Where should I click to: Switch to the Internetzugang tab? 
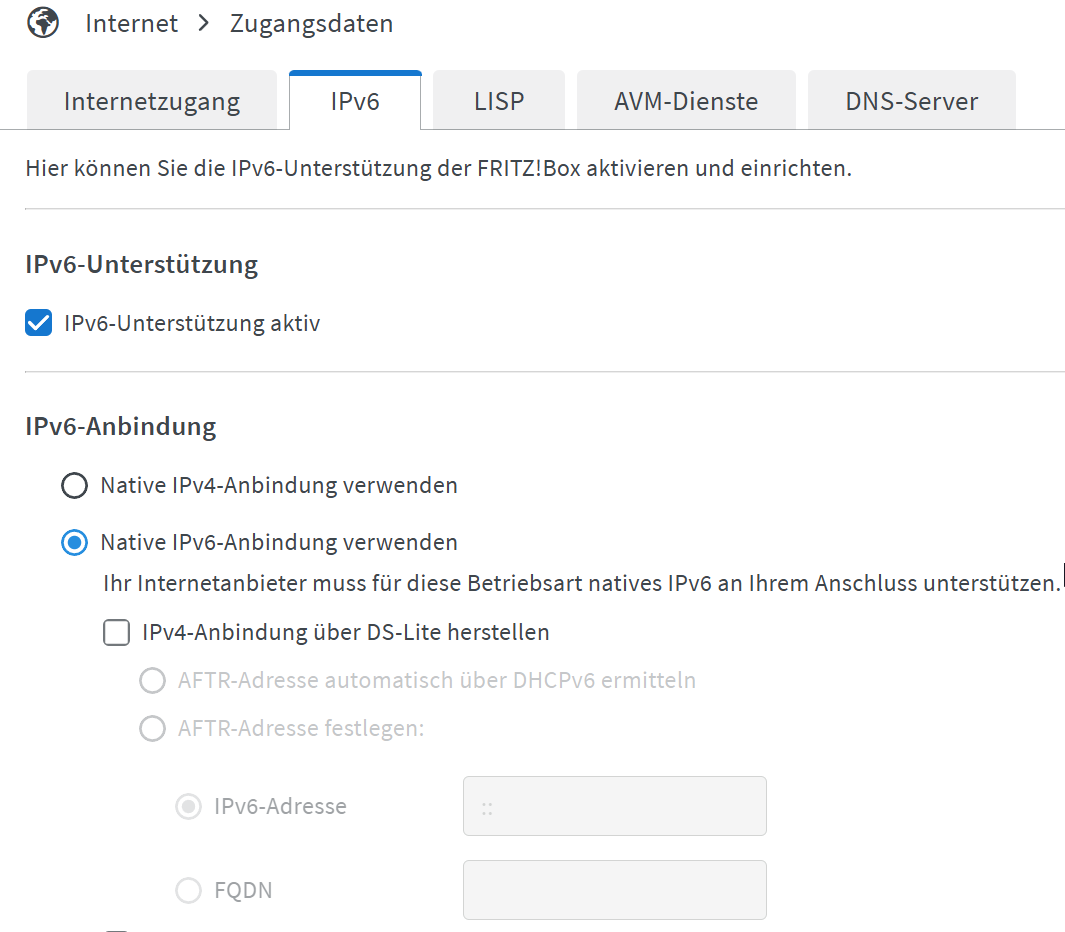(x=152, y=101)
